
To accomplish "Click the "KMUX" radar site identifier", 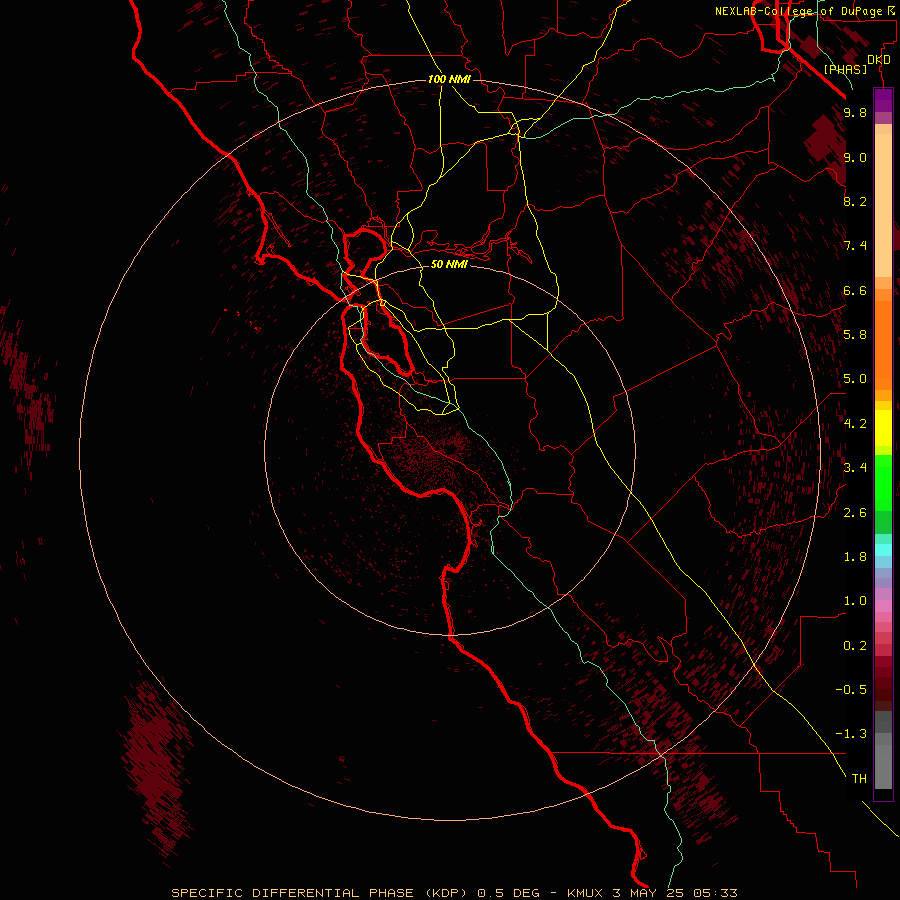I will 585,893.
